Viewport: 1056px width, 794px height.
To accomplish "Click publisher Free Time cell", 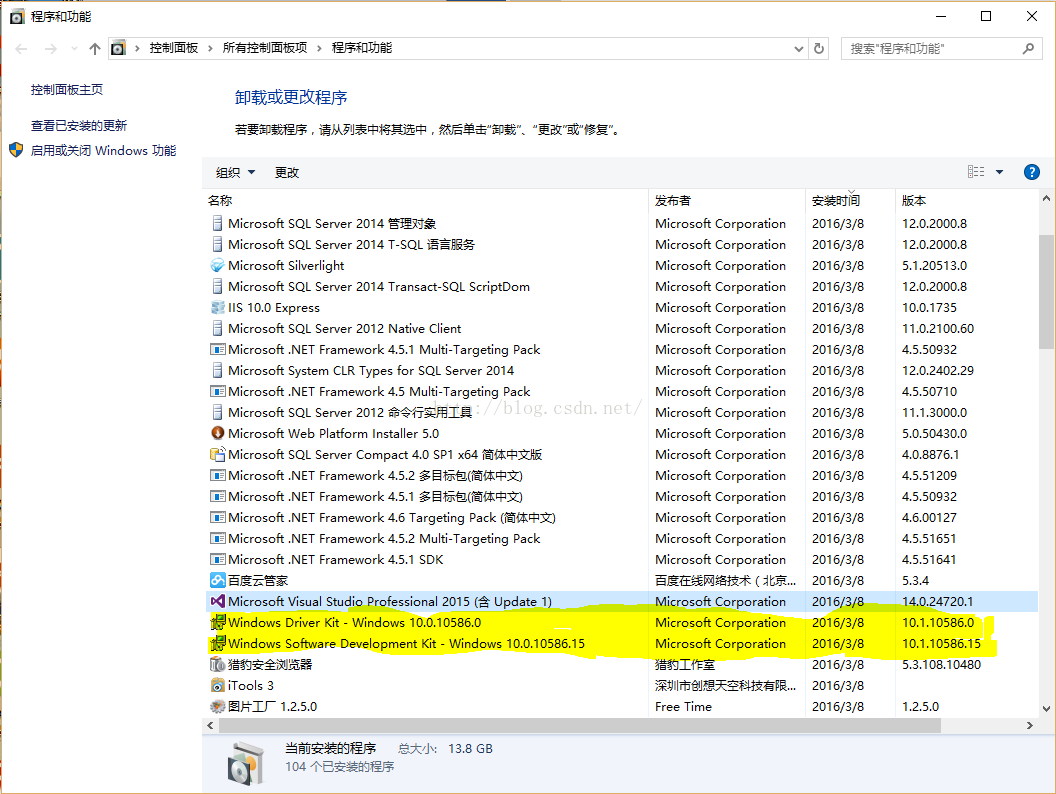I will point(683,706).
